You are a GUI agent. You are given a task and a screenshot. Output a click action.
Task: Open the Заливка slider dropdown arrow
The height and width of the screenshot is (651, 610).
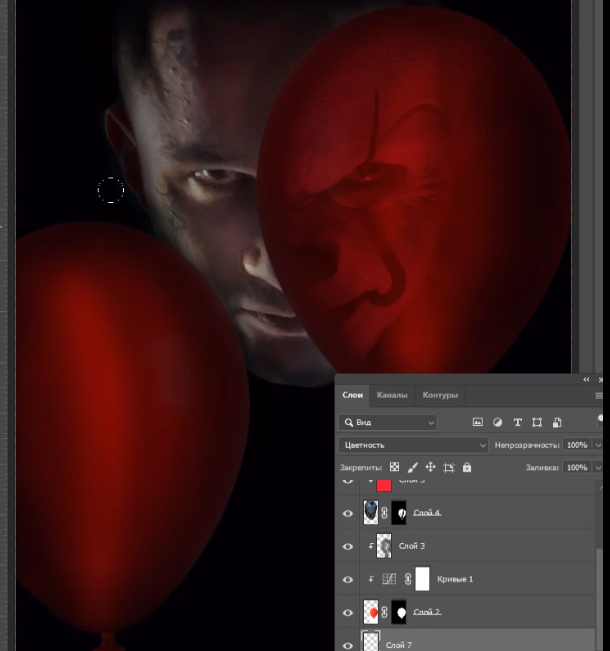pyautogui.click(x=598, y=467)
